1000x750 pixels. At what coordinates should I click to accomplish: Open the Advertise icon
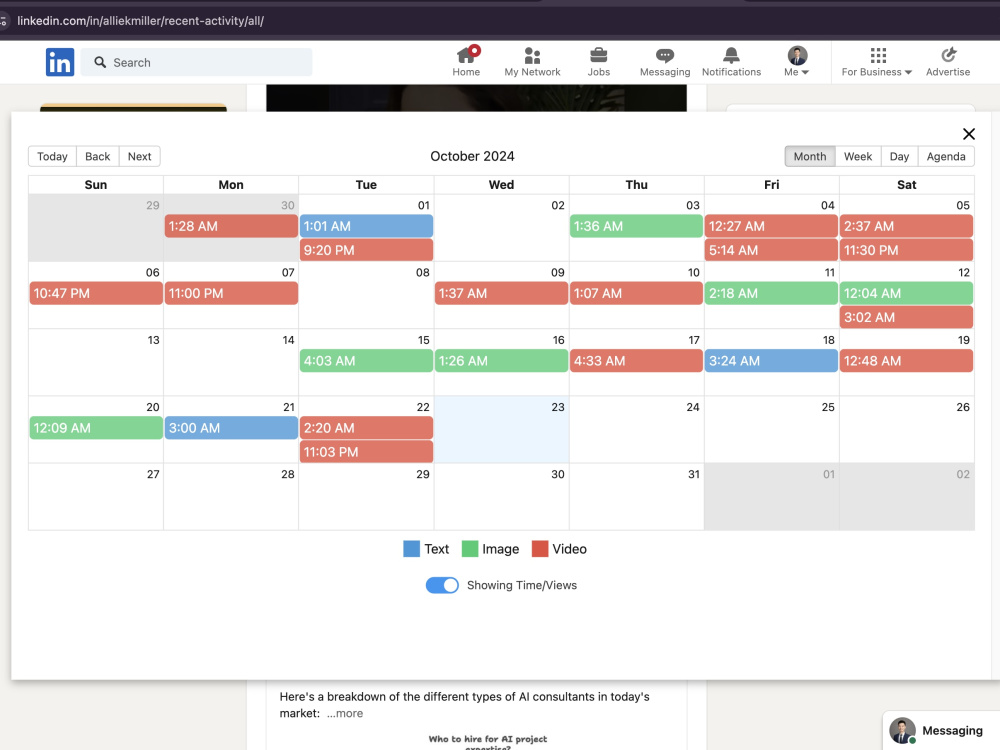point(948,62)
